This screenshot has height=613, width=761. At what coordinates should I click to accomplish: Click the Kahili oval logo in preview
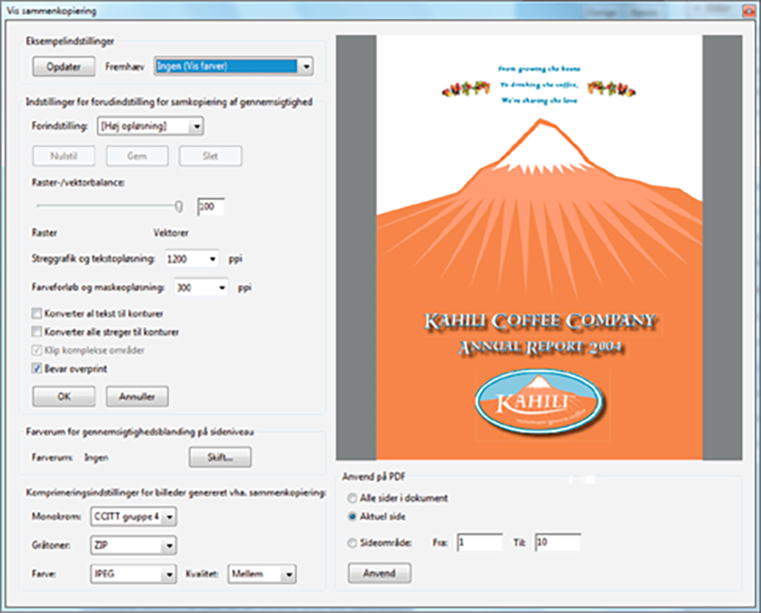click(539, 401)
